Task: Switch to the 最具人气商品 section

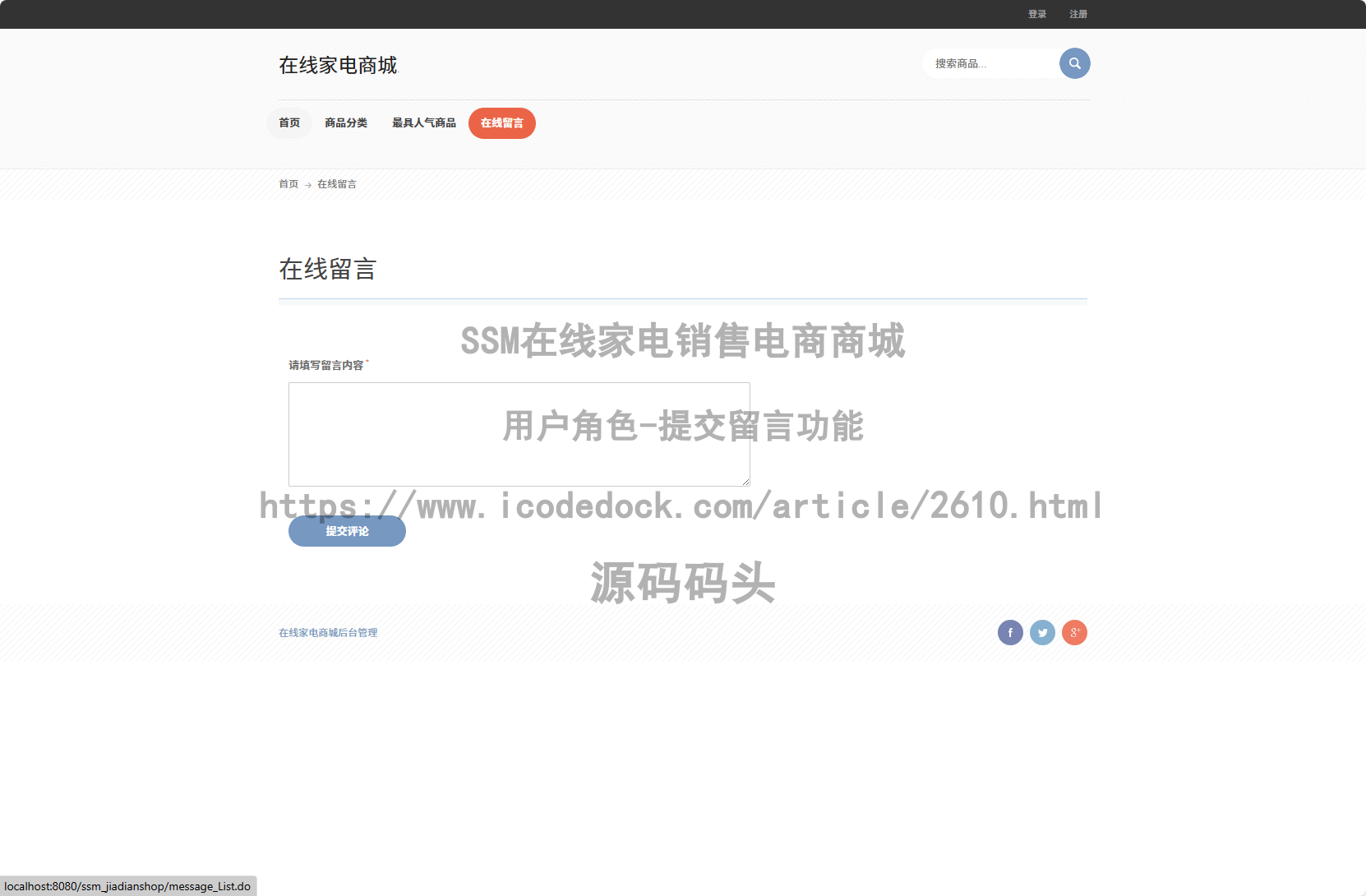Action: pos(423,122)
